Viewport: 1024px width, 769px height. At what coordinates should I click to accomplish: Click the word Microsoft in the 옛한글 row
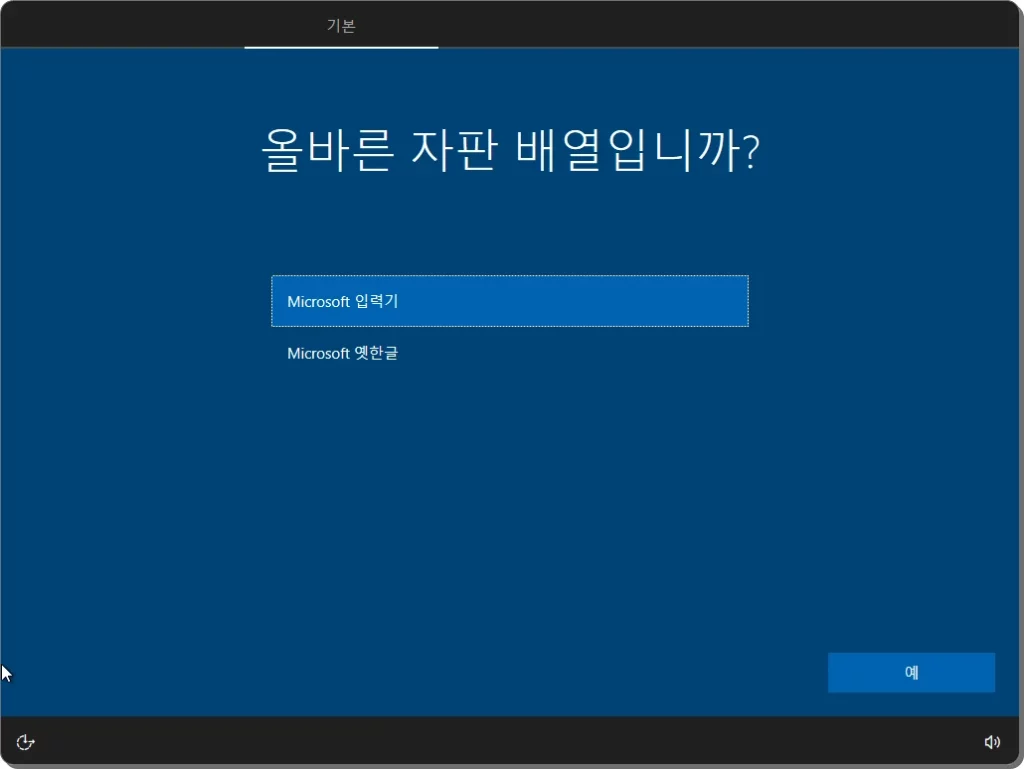click(319, 353)
